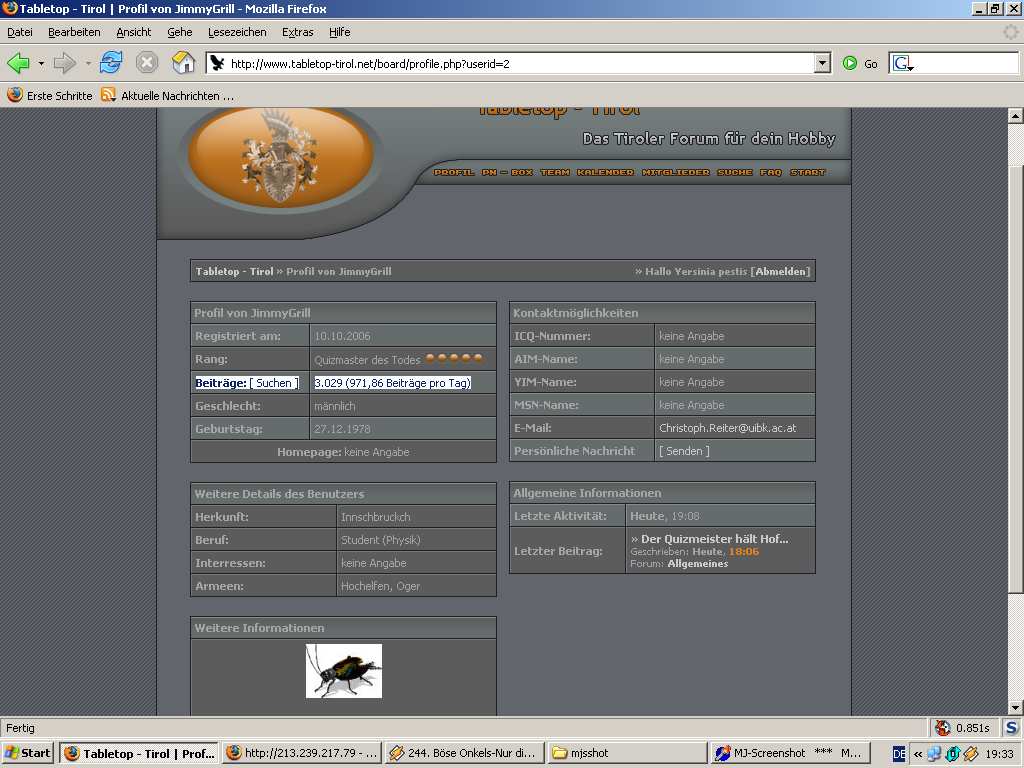Viewport: 1024px width, 768px height.
Task: Open the forward history dropdown arrow
Action: click(x=88, y=64)
